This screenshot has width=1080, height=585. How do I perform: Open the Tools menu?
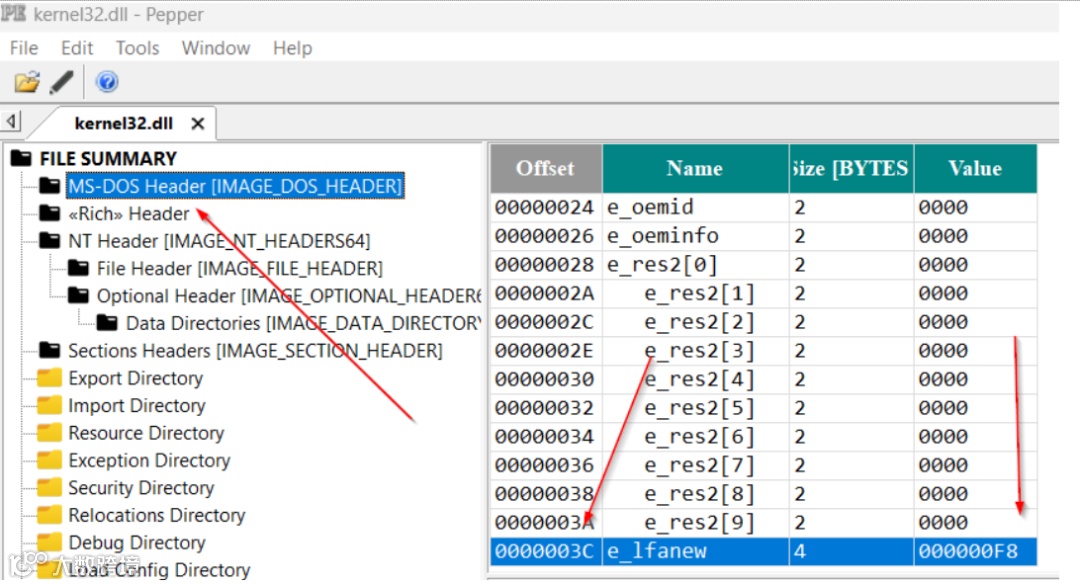pyautogui.click(x=137, y=48)
